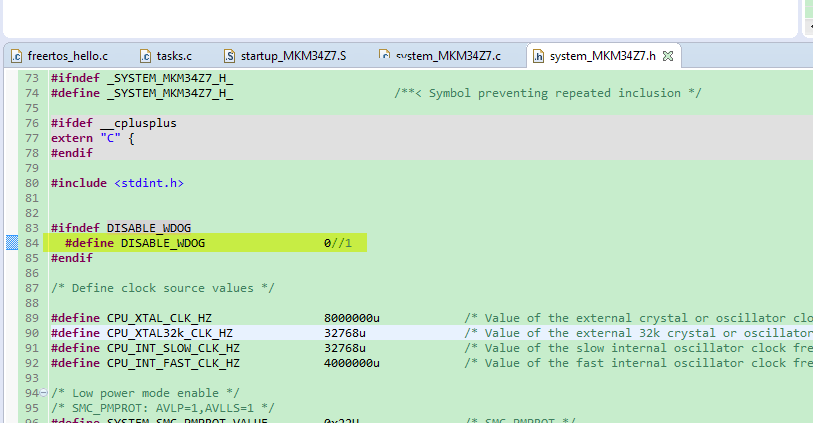The image size is (813, 423).
Task: Click the startup_MKM34Z7.S tab file icon
Action: click(x=230, y=56)
